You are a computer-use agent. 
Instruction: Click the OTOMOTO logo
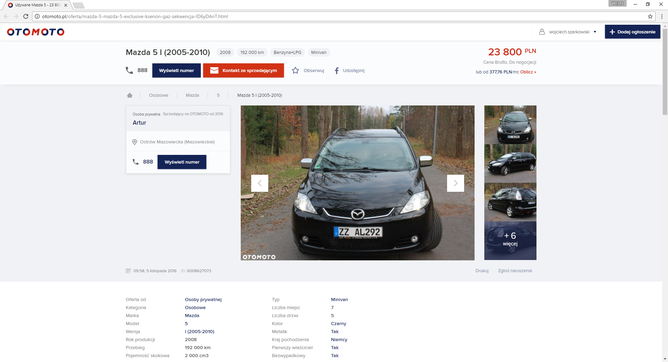(x=35, y=32)
